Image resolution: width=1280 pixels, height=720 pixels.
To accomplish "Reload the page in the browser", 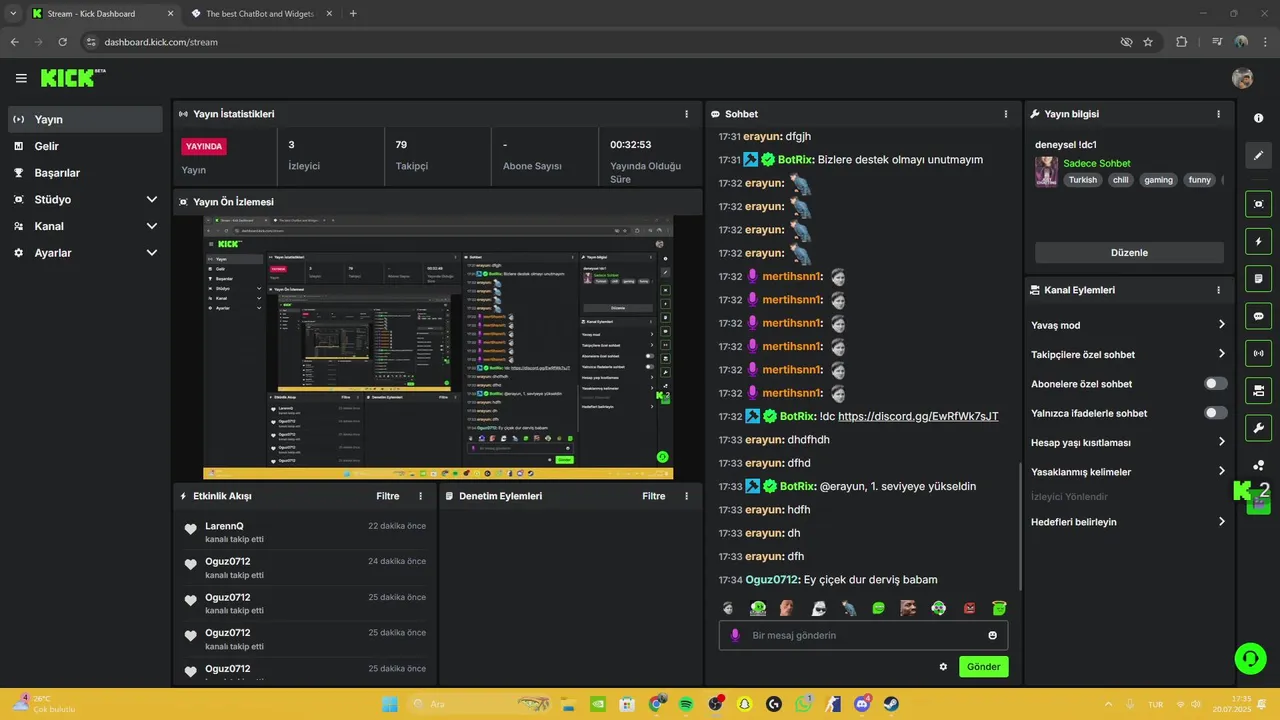I will (62, 42).
